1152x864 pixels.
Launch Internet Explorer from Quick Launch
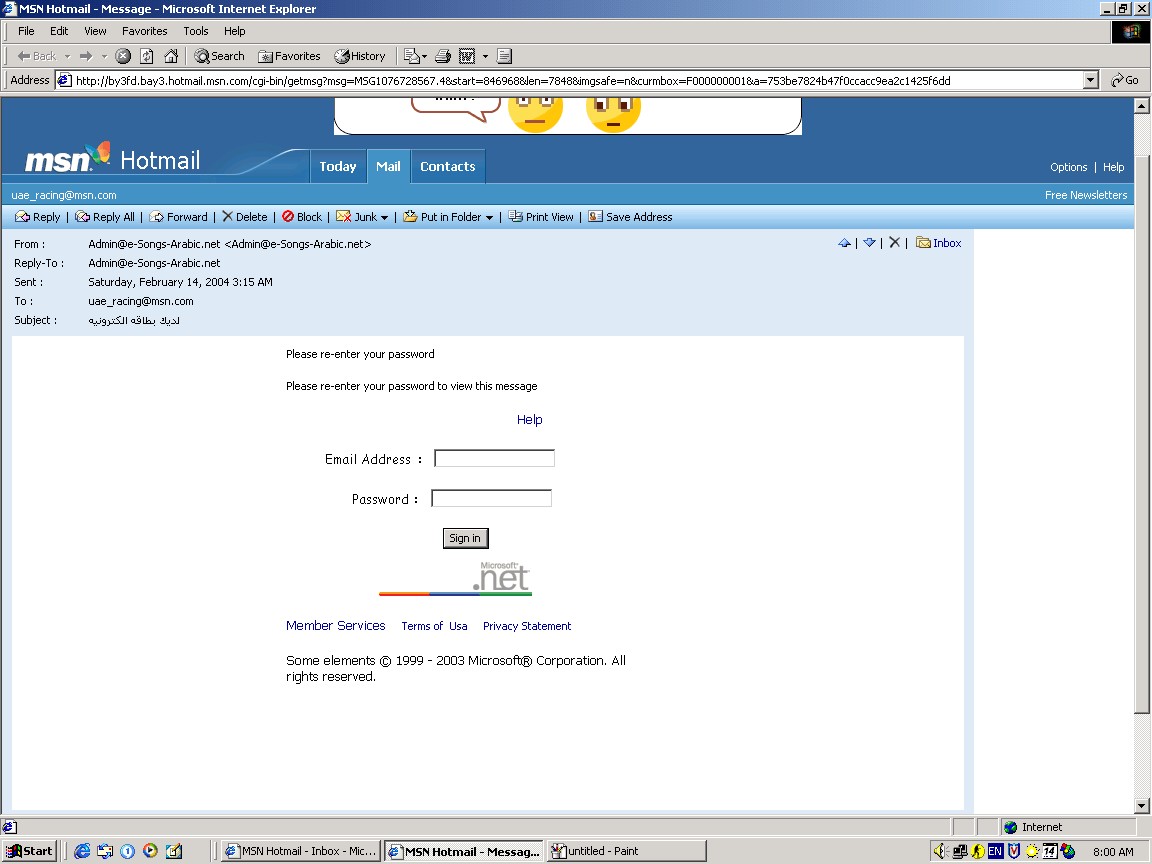pyautogui.click(x=82, y=851)
